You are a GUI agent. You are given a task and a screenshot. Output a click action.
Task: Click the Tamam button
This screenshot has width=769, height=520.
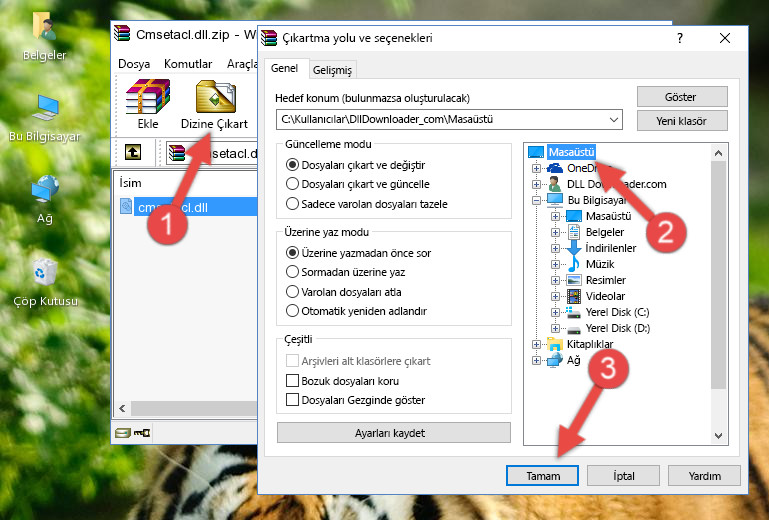[542, 476]
